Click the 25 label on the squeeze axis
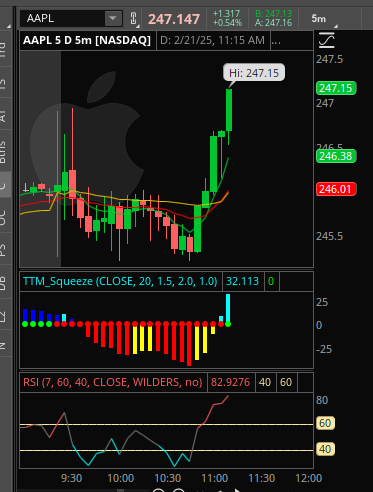This screenshot has width=373, height=492. coord(322,302)
